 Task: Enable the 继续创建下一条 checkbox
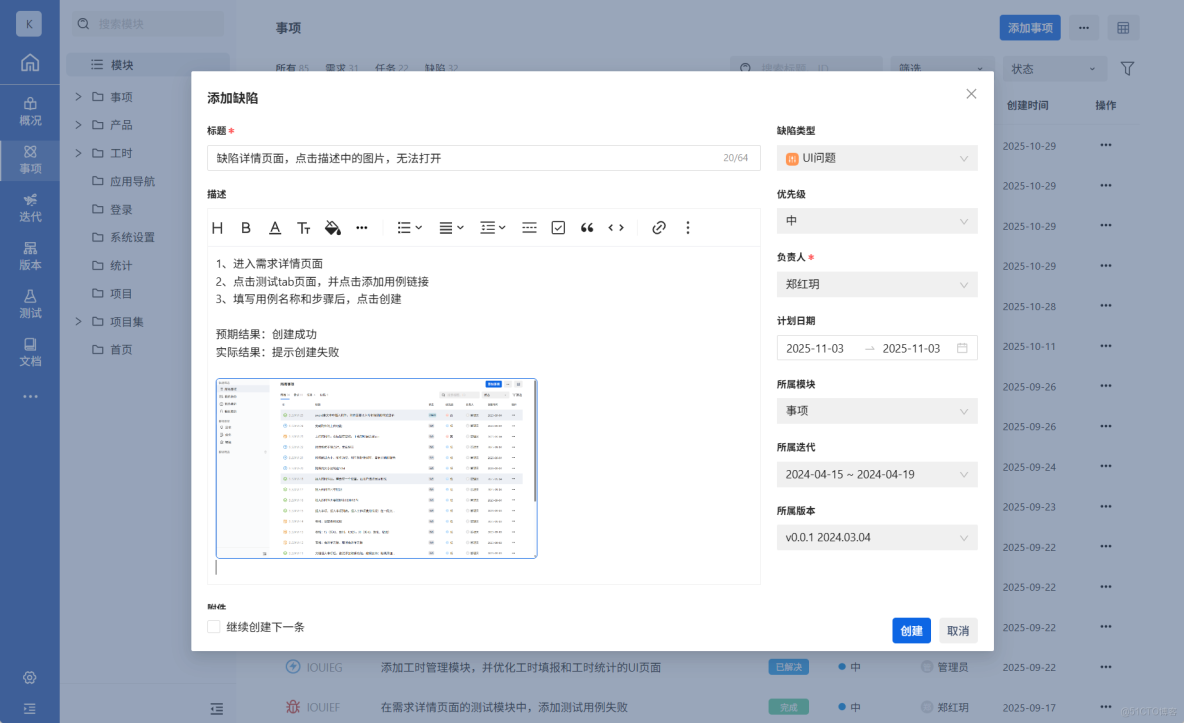[x=214, y=626]
